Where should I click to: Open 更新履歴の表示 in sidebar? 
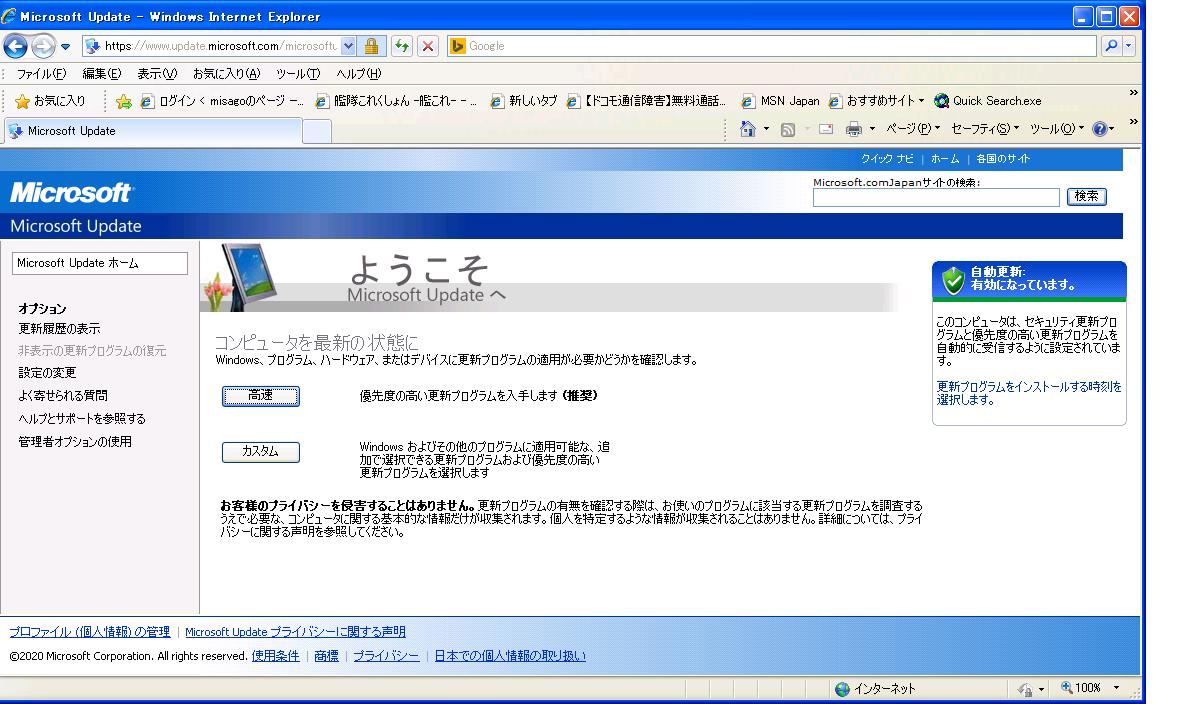point(59,329)
